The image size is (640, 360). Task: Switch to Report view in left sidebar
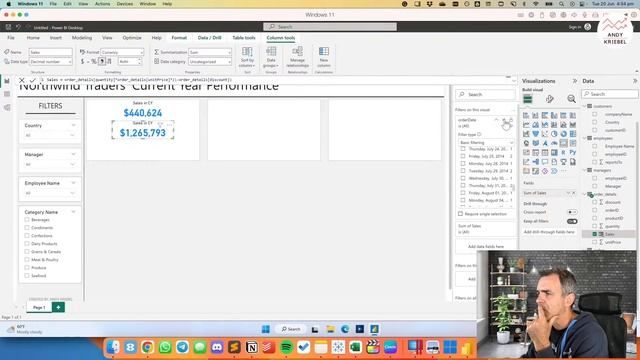pyautogui.click(x=7, y=81)
